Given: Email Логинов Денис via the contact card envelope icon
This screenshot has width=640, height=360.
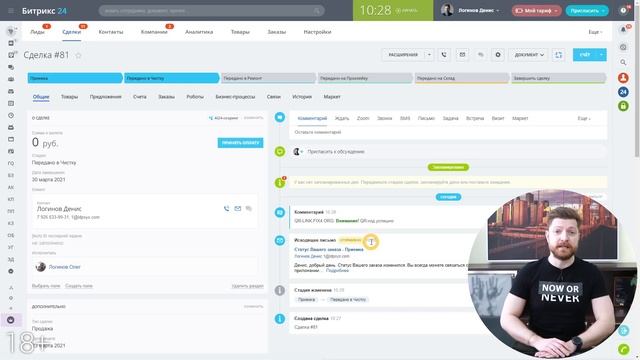Looking at the screenshot, I should [x=238, y=209].
